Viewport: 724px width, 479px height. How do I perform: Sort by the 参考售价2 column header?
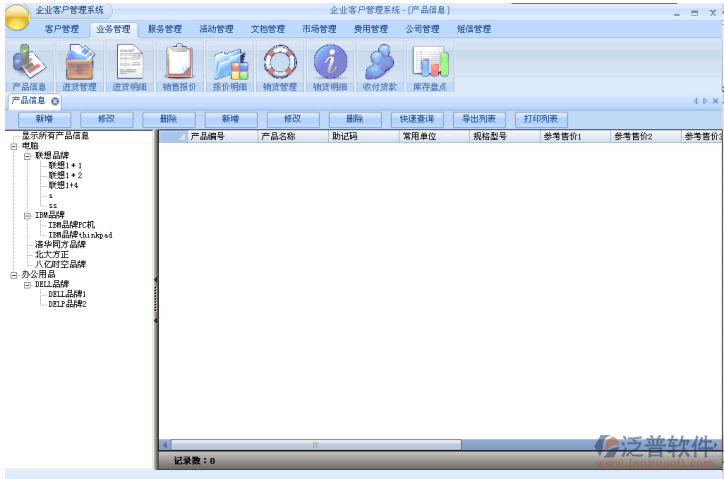646,136
